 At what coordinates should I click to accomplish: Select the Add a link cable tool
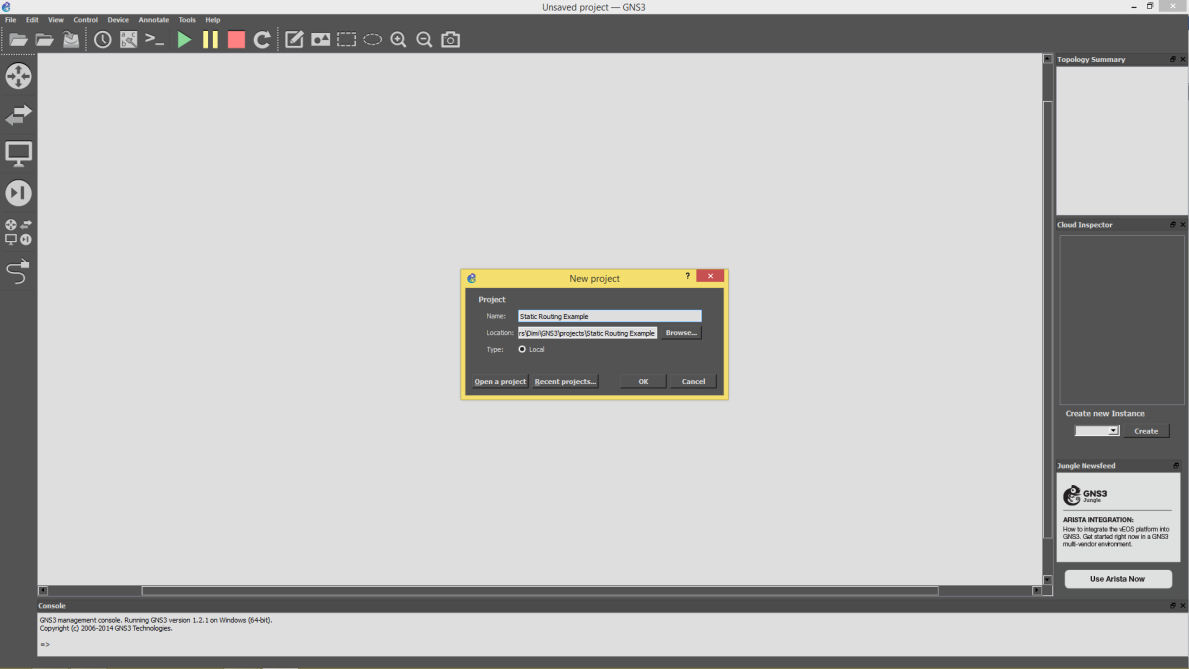pos(18,271)
